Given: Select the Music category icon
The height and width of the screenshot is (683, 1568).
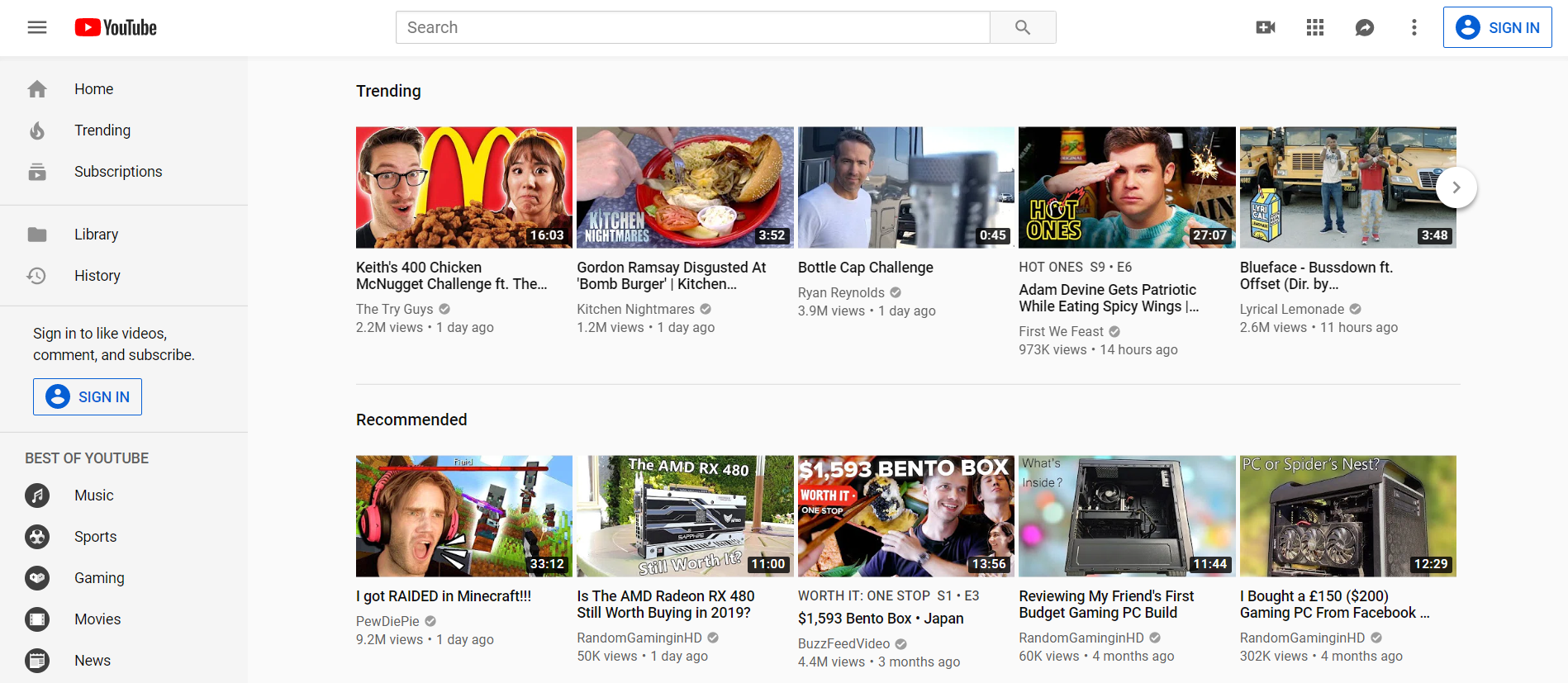Looking at the screenshot, I should click(37, 496).
